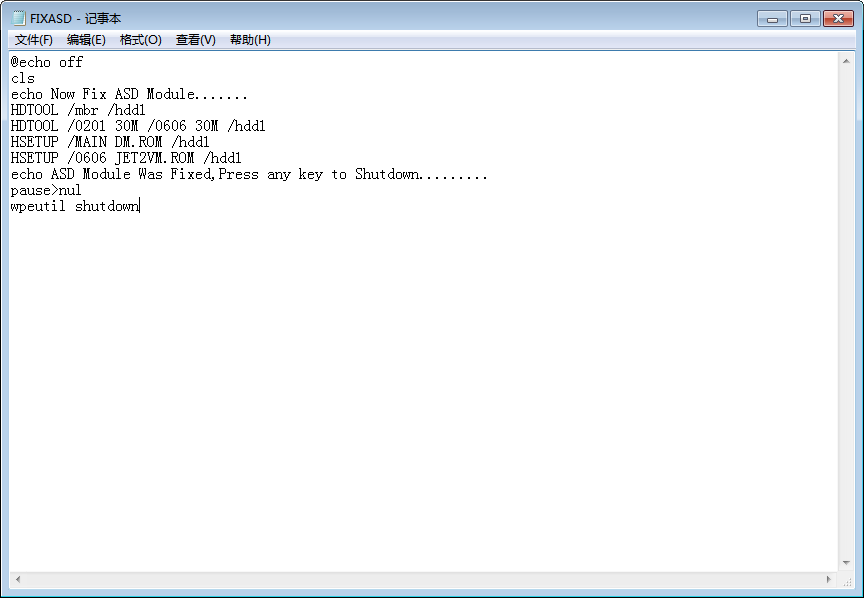This screenshot has height=598, width=864.
Task: Click on the 'pause>nul' line
Action: point(46,190)
